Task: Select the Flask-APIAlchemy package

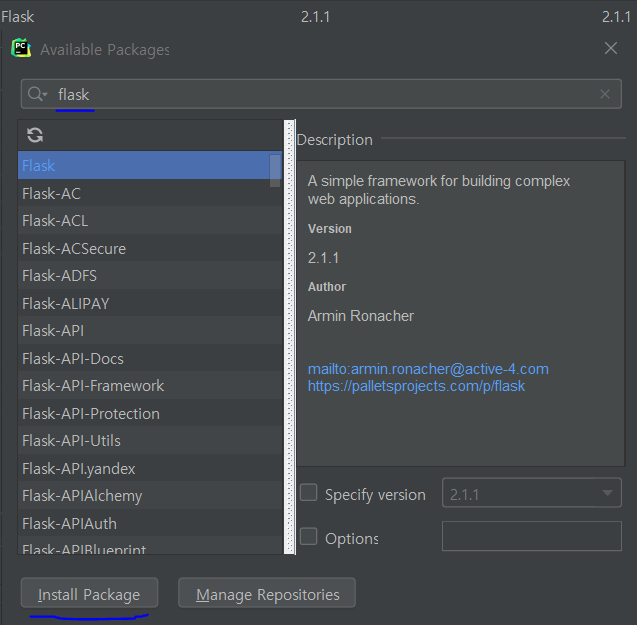Action: tap(150, 495)
